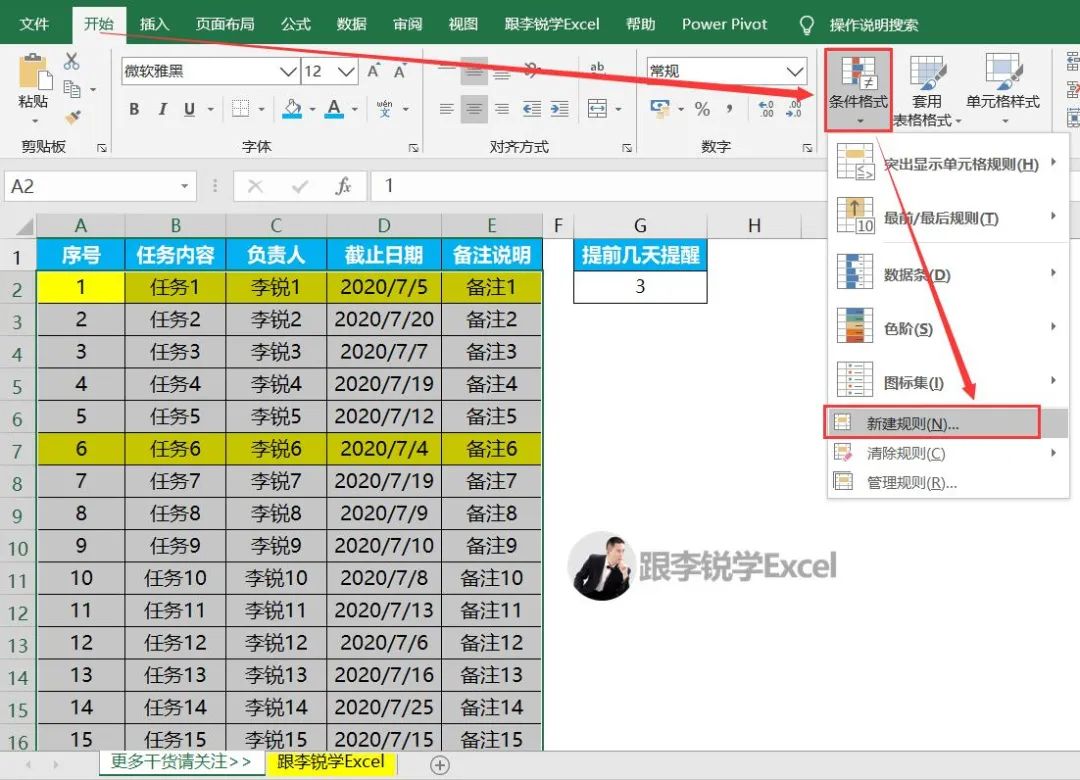Viewport: 1080px width, 780px height.
Task: Increase the indent
Action: pos(560,109)
